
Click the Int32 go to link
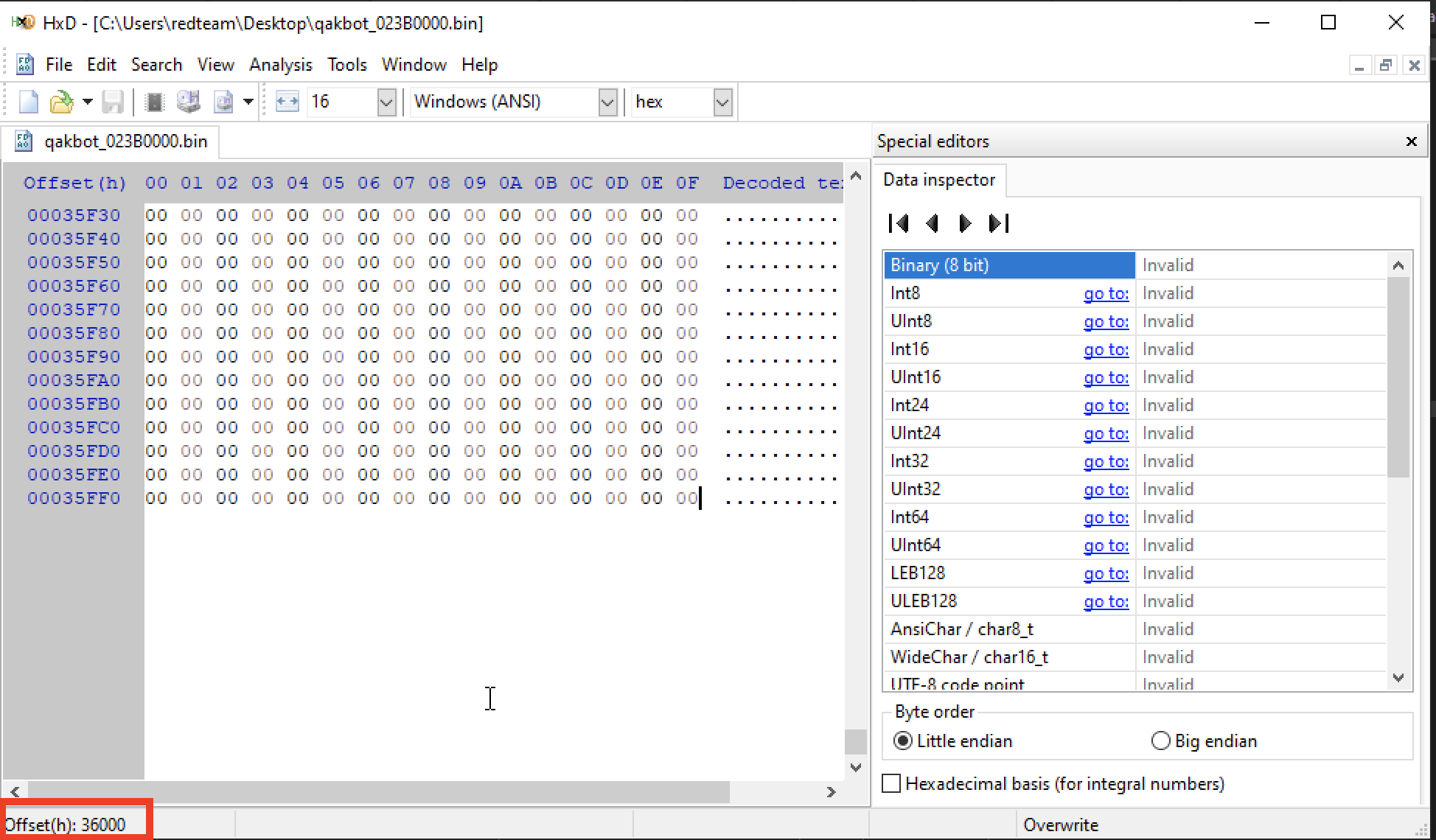tap(1106, 461)
